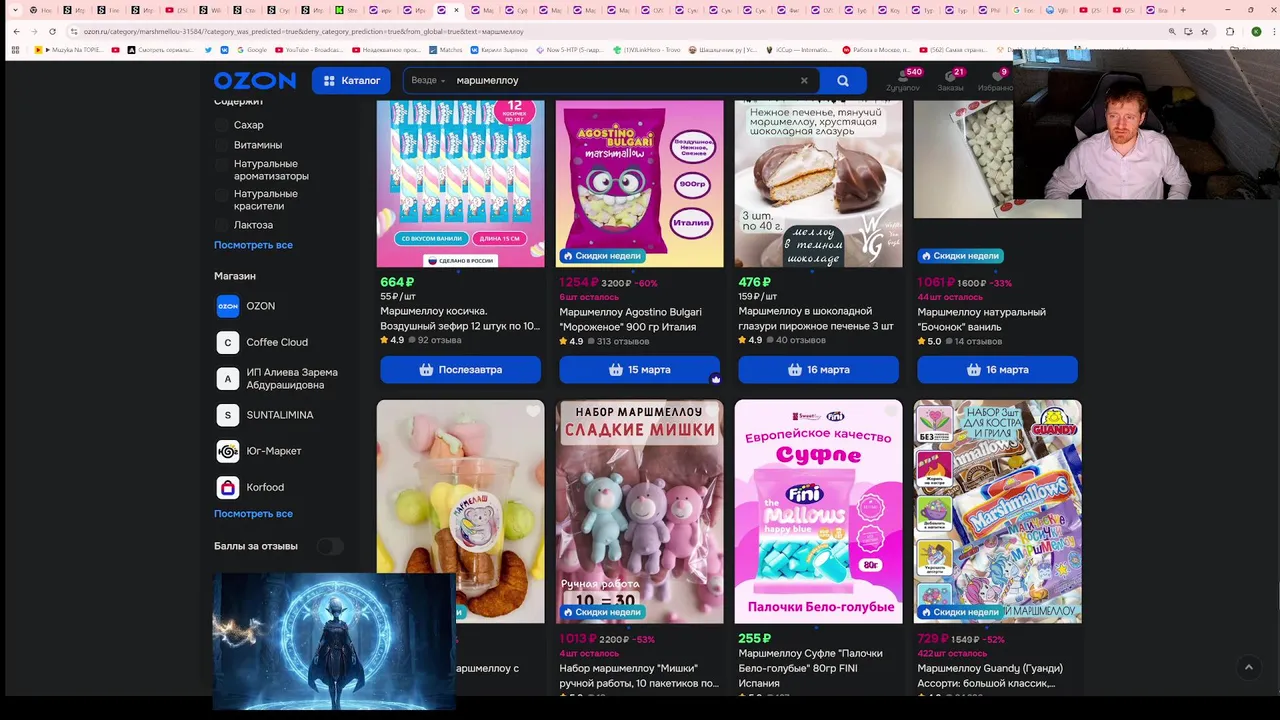The width and height of the screenshot is (1280, 720).
Task: Open the browser extensions icon
Action: tap(1230, 31)
